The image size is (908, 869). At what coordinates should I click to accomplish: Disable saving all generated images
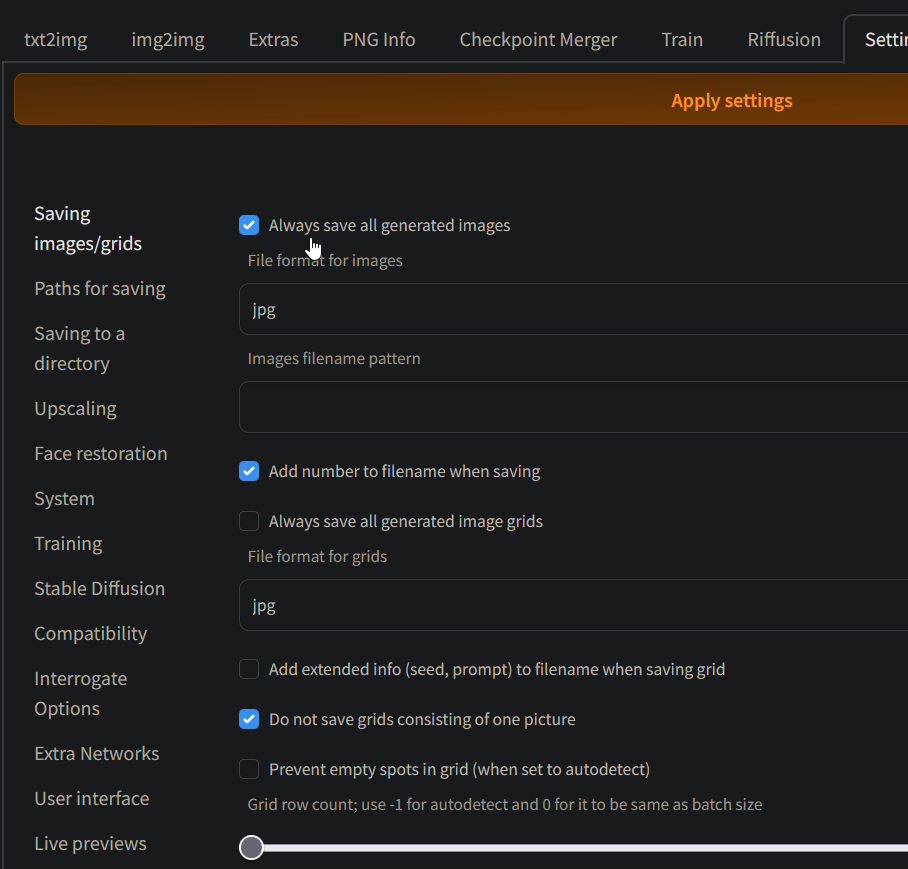tap(248, 225)
